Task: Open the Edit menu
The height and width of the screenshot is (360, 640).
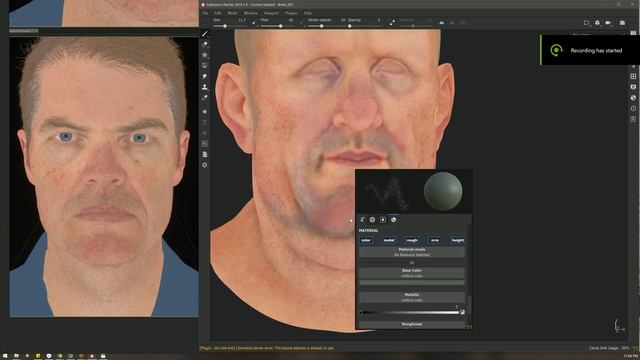Action: coord(218,13)
